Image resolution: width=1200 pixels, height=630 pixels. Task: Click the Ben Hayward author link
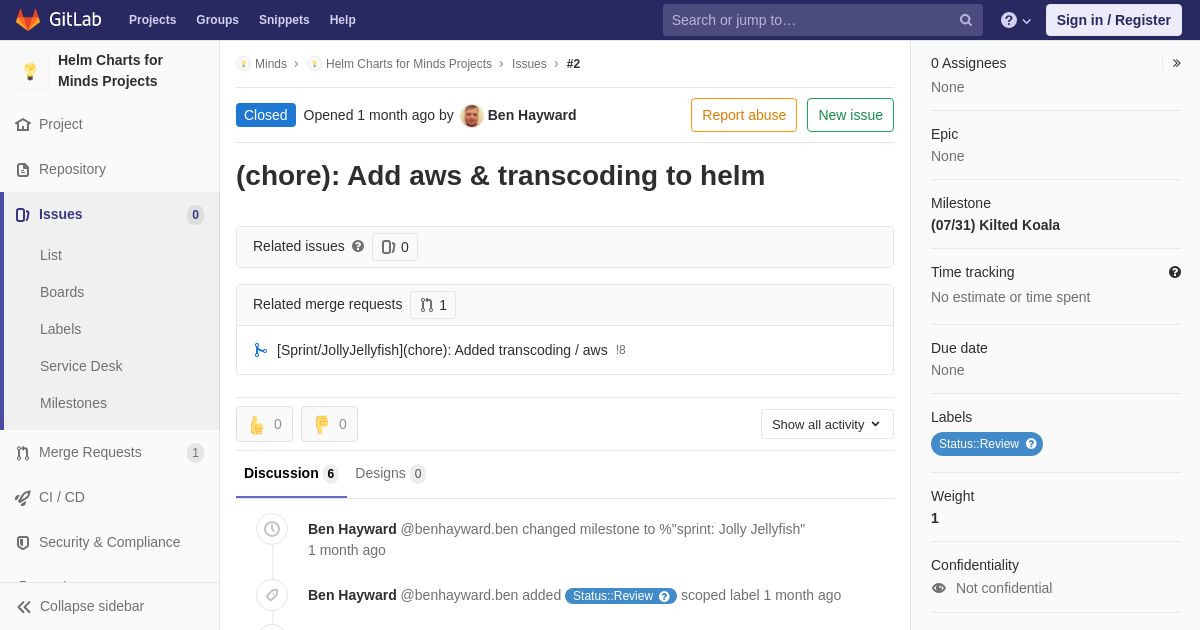click(x=532, y=115)
